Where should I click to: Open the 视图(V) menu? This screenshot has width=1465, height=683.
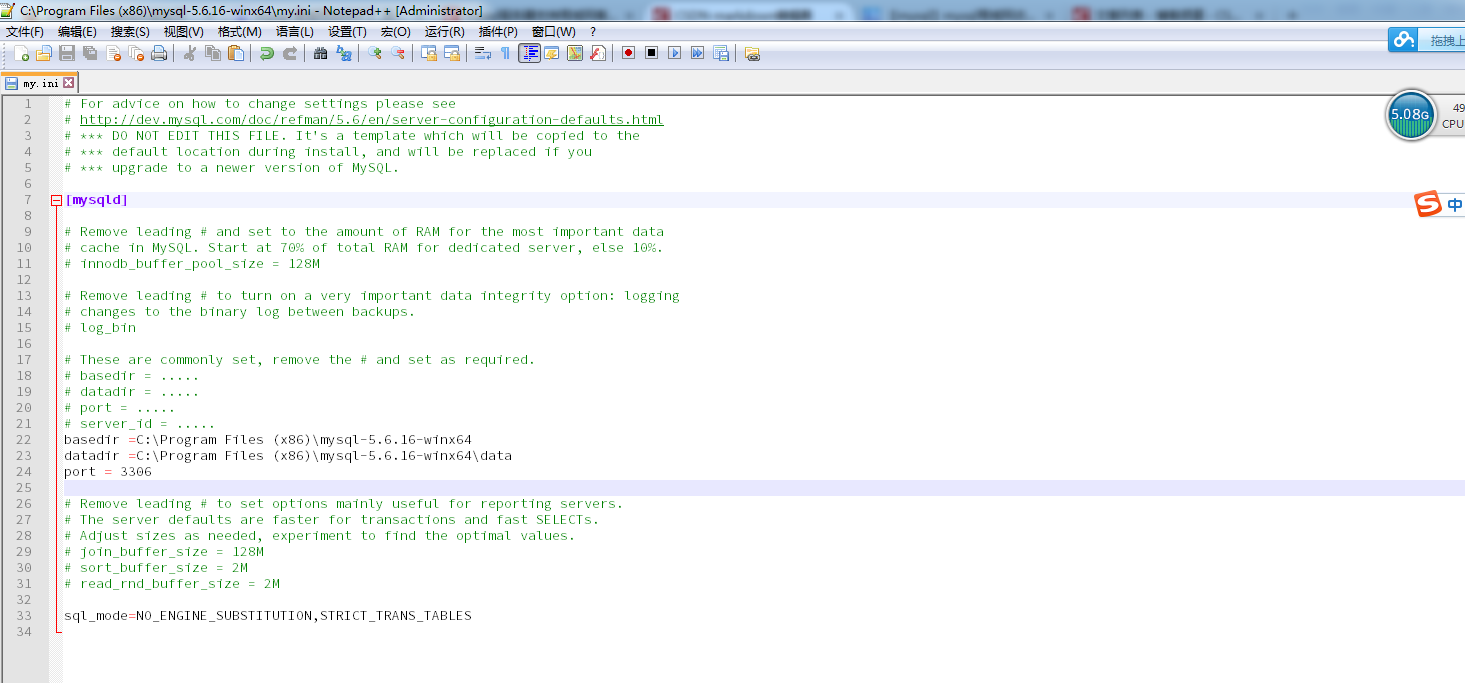tap(183, 32)
